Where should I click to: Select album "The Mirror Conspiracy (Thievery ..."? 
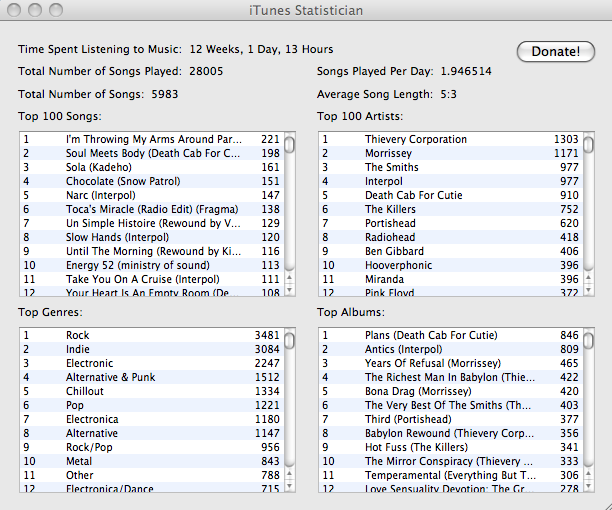tap(451, 462)
